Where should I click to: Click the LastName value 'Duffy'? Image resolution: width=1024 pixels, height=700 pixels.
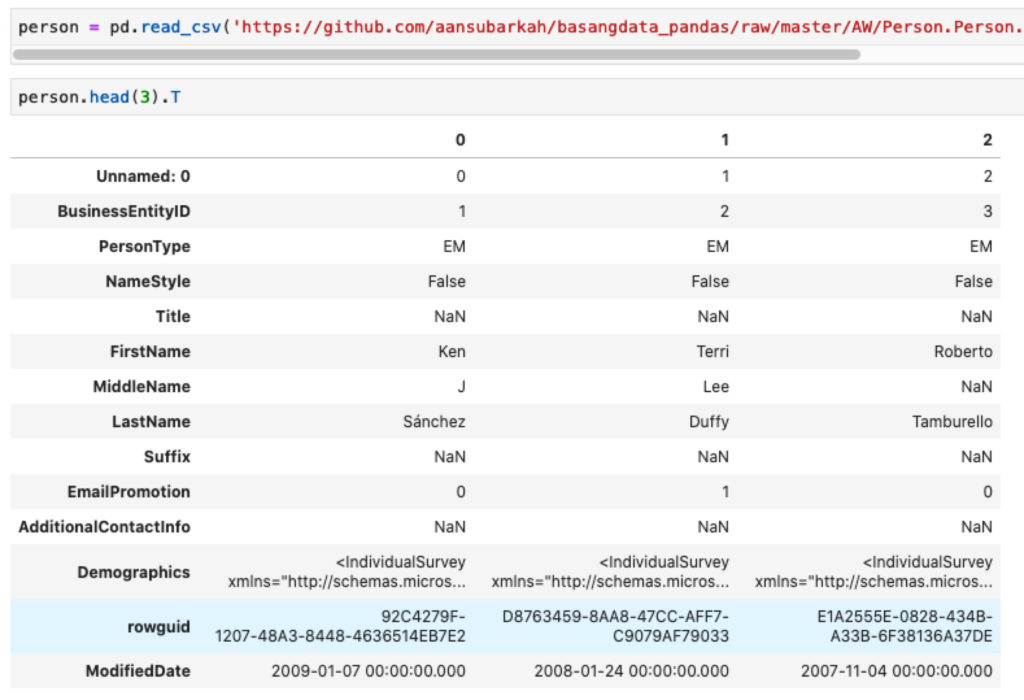(709, 422)
